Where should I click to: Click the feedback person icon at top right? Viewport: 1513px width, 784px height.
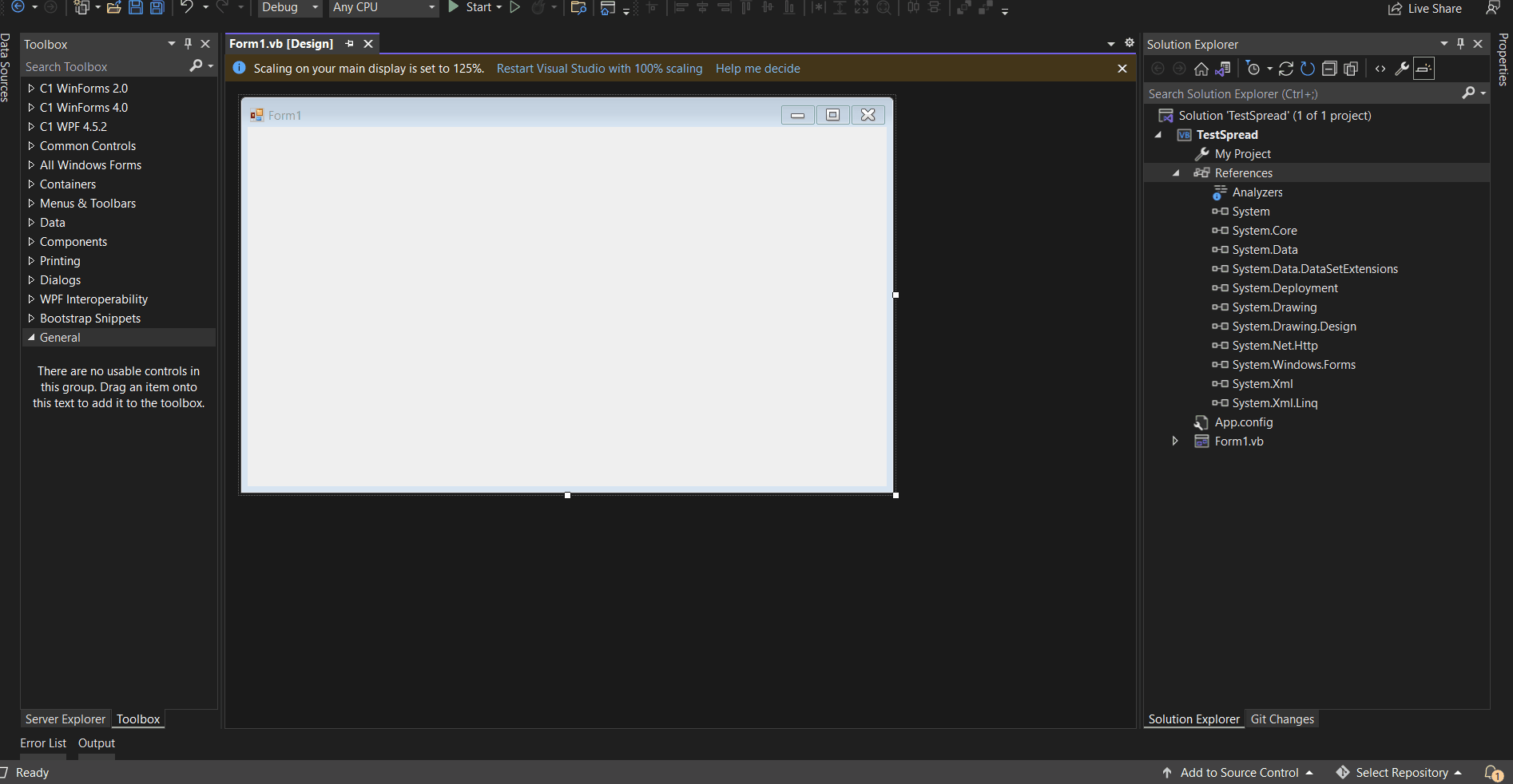pos(1492,8)
